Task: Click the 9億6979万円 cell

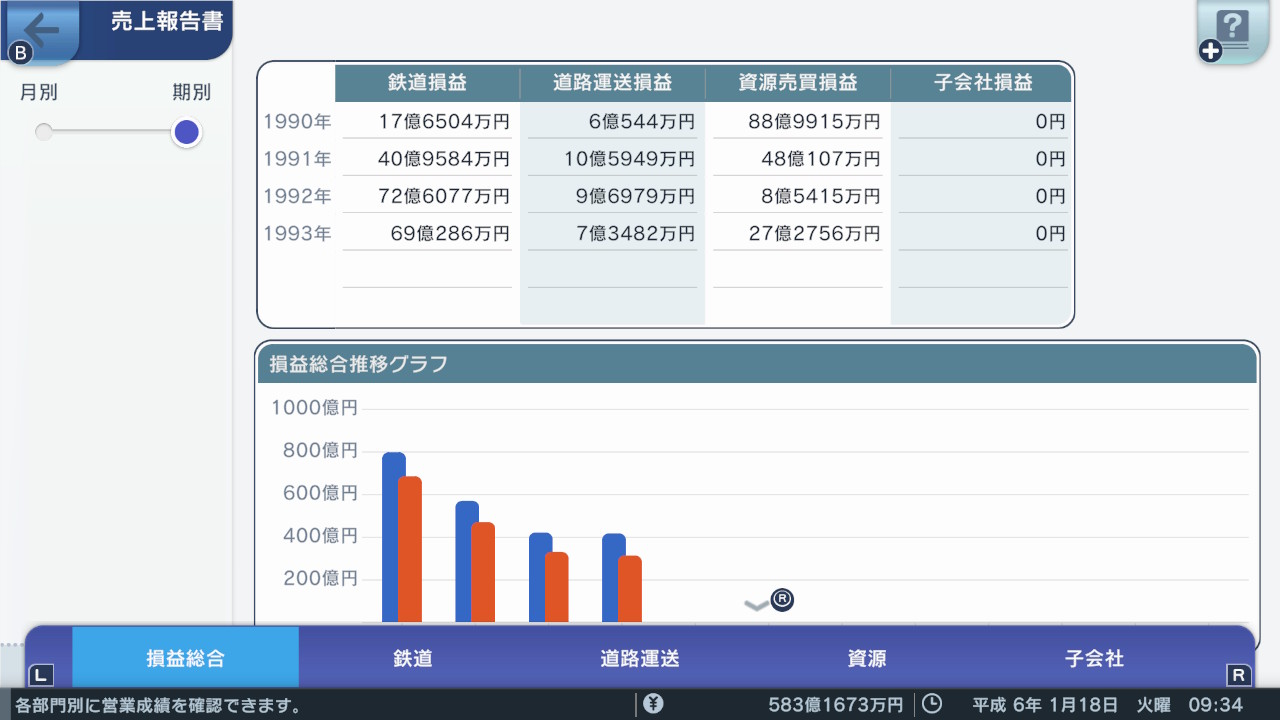Action: [x=635, y=196]
